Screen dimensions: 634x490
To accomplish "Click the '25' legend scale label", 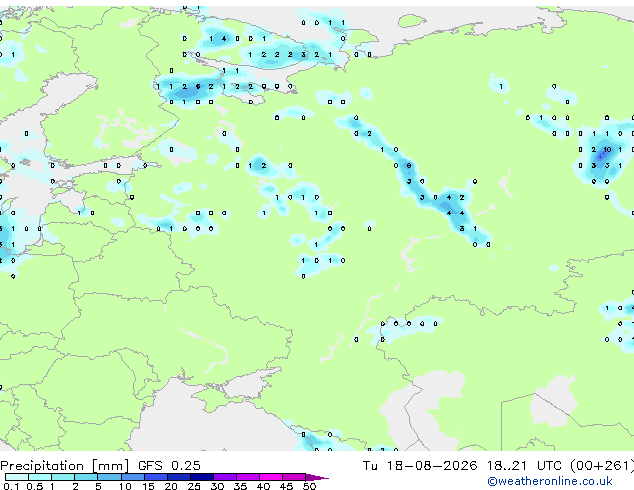I will (x=194, y=486).
